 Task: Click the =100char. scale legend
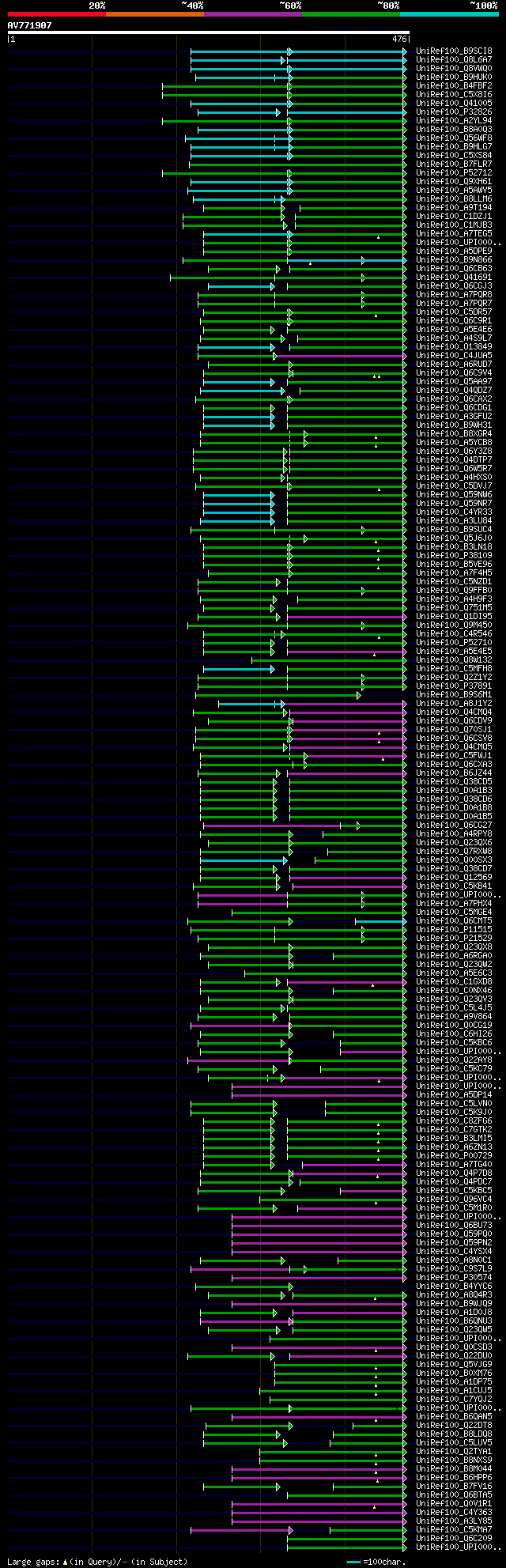(x=377, y=1562)
